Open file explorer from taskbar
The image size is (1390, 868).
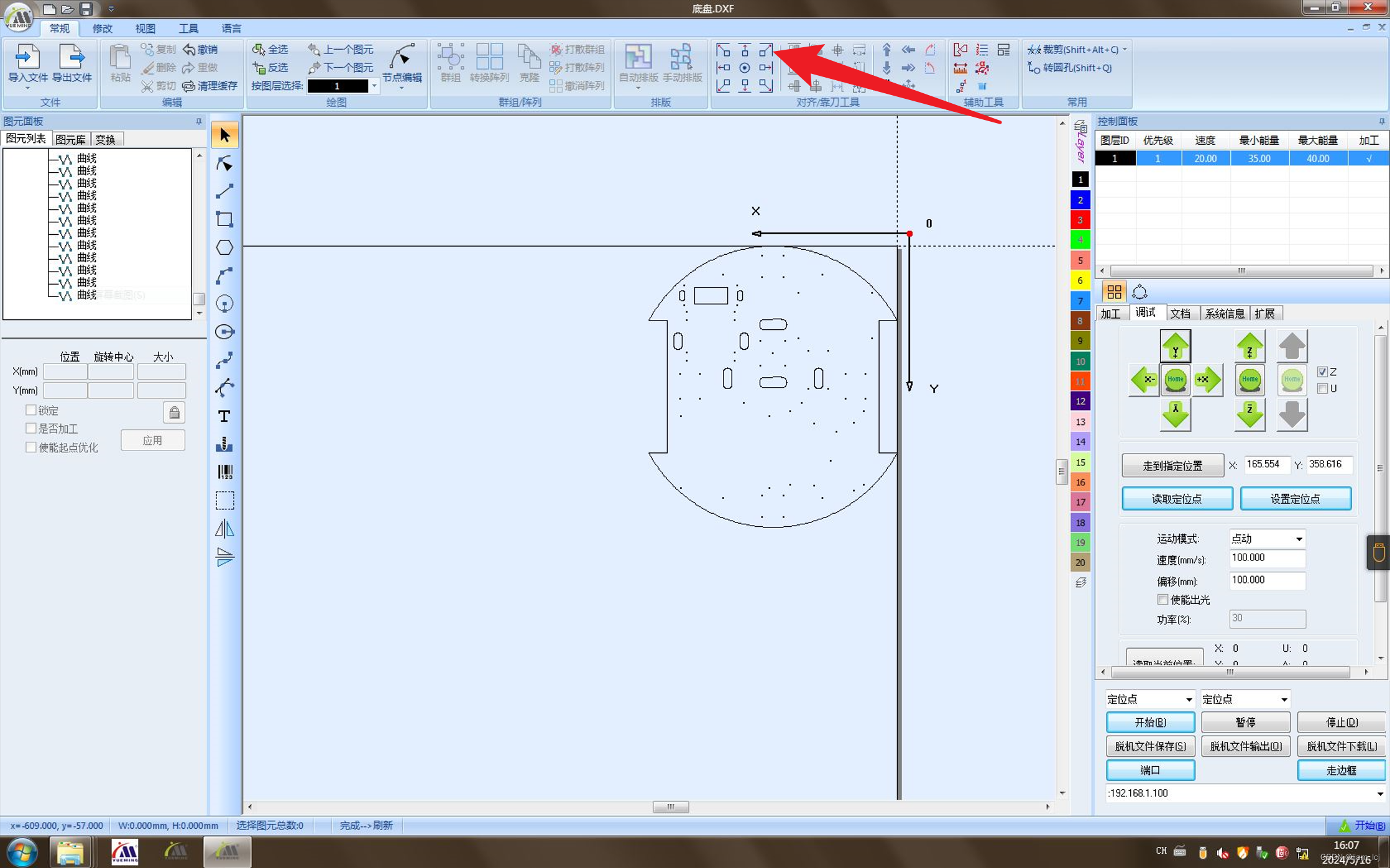pyautogui.click(x=70, y=852)
